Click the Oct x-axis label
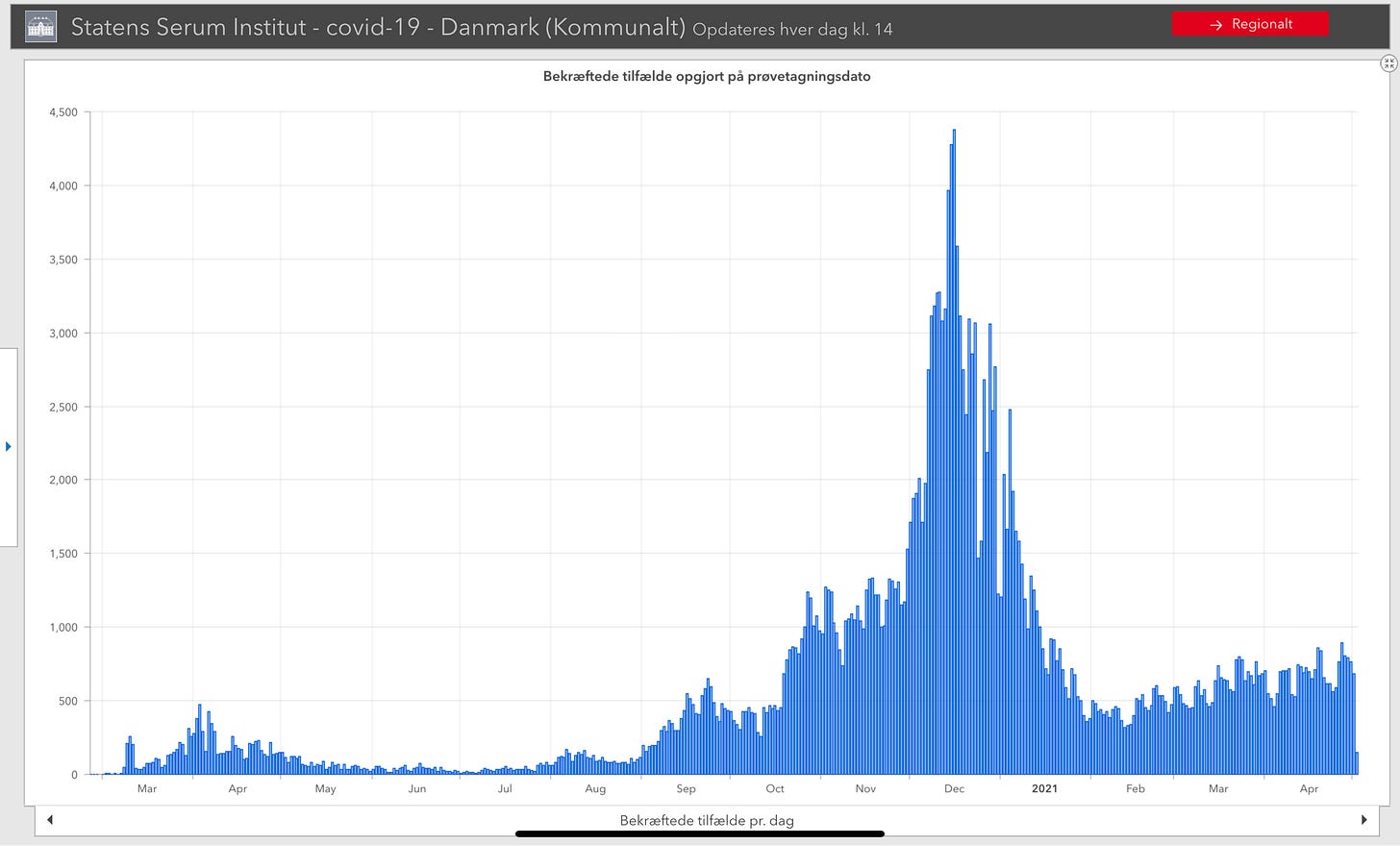Image resolution: width=1400 pixels, height=846 pixels. tap(775, 788)
